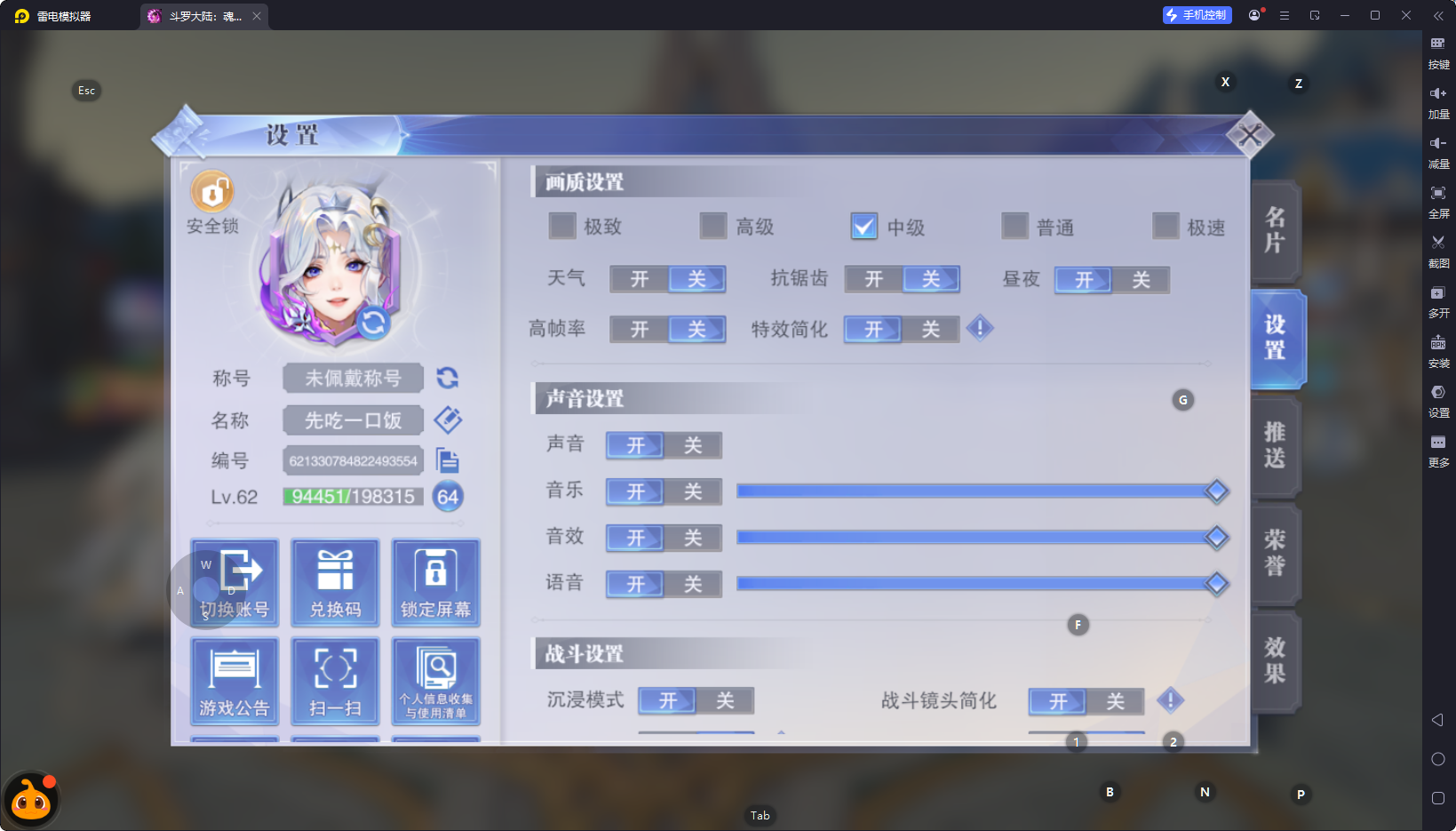Open the name edit pencil icon
1456x831 pixels.
[x=449, y=419]
